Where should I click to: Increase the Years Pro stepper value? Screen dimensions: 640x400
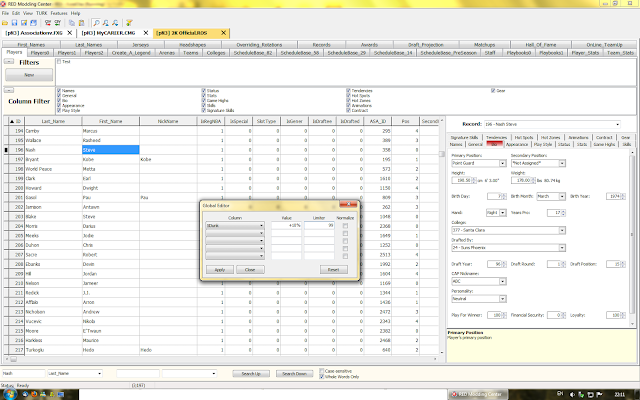point(563,211)
